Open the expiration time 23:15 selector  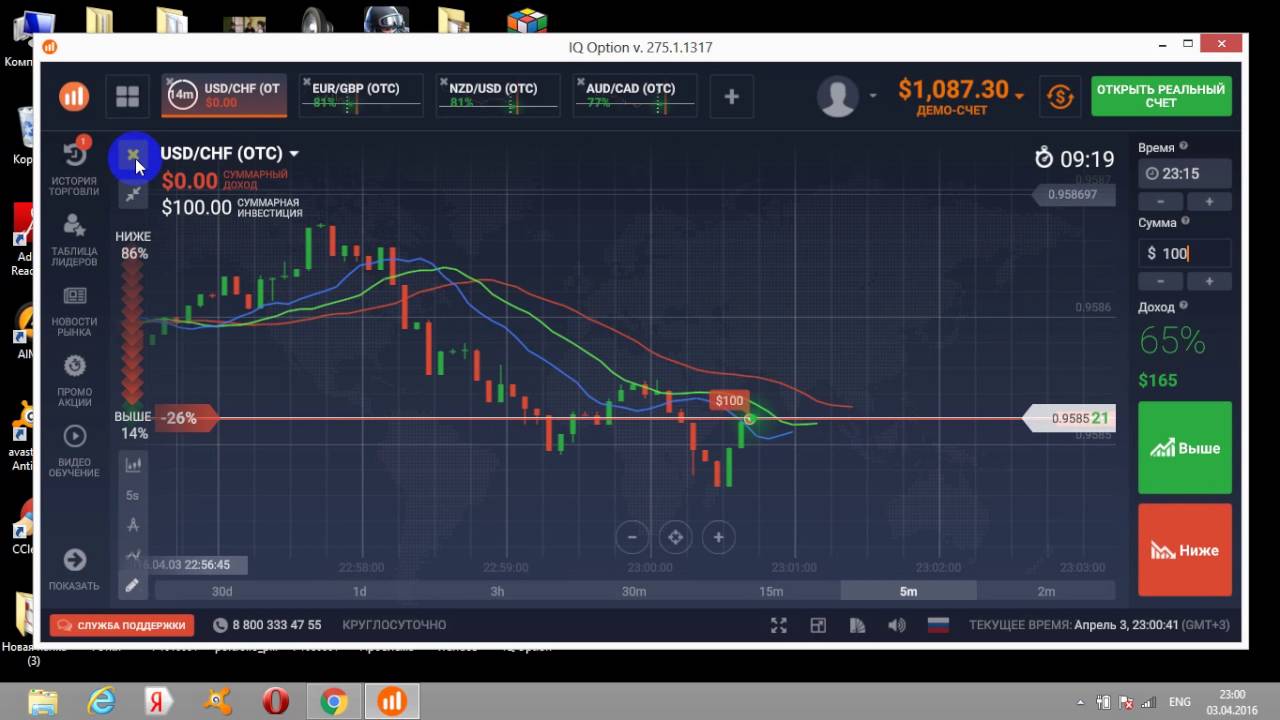[x=1185, y=173]
